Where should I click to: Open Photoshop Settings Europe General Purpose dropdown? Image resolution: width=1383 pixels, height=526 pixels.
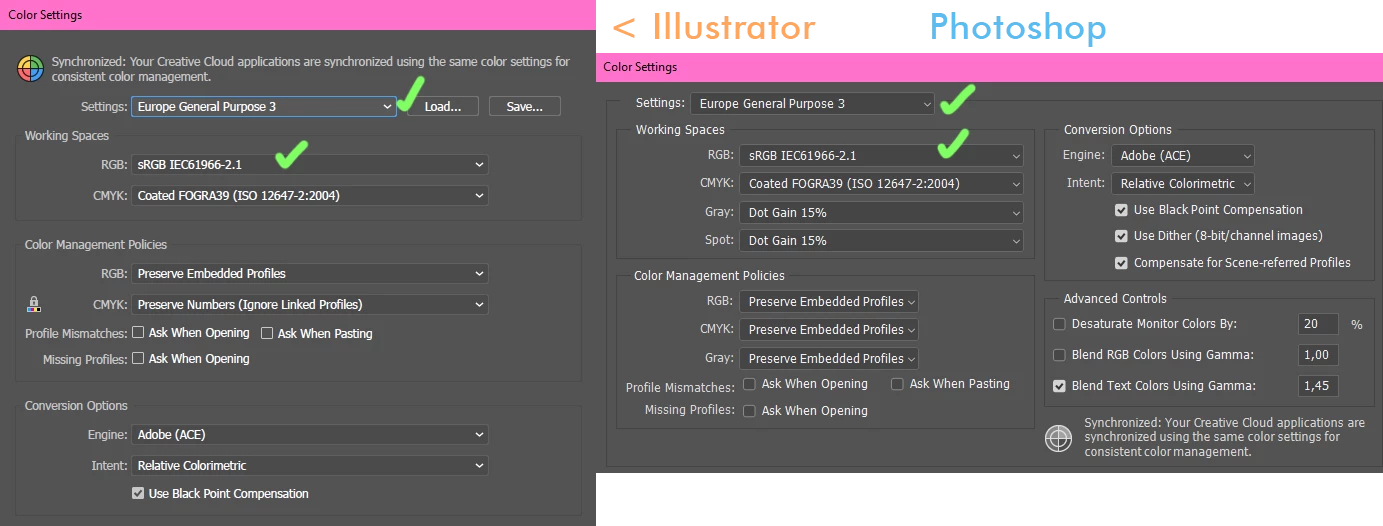coord(813,103)
